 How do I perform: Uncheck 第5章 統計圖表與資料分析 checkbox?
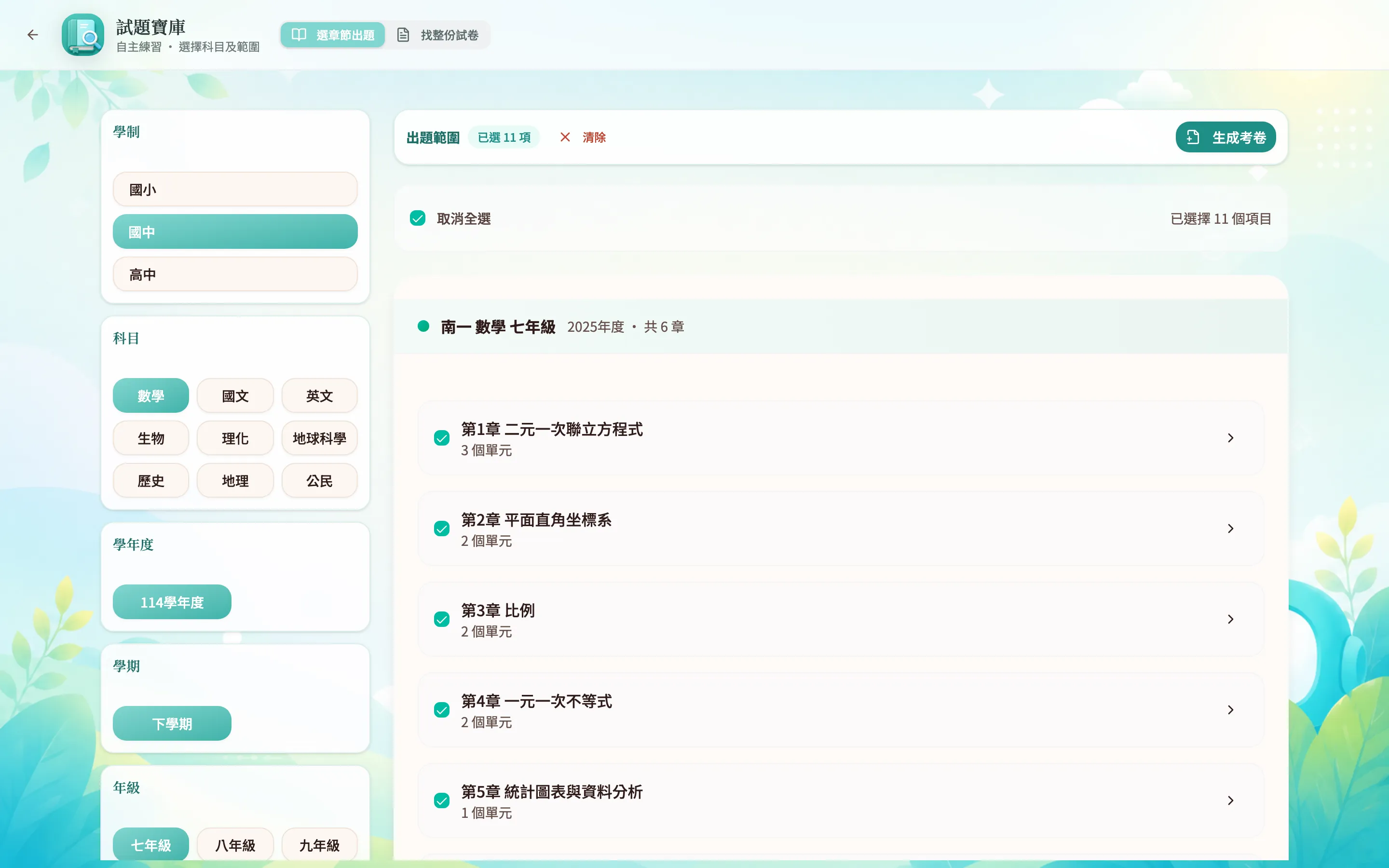tap(441, 801)
